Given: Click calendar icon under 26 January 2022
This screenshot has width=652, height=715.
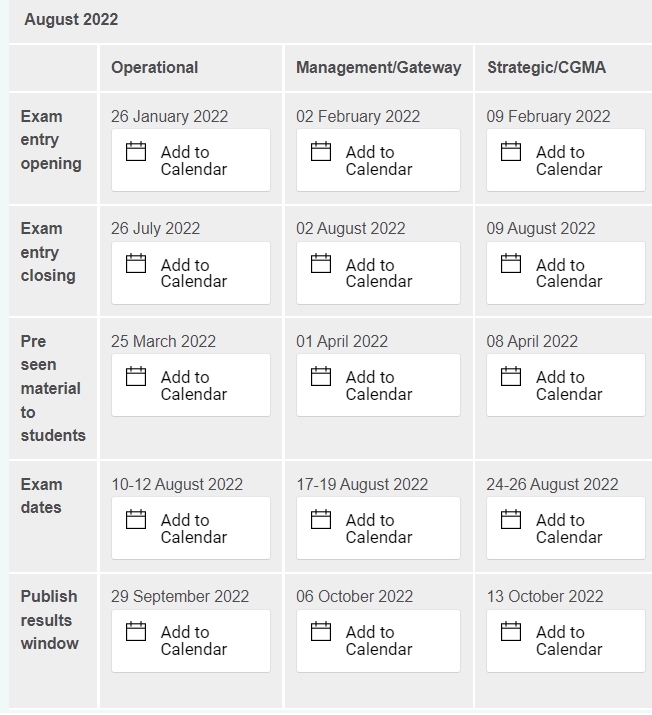Looking at the screenshot, I should tap(136, 152).
